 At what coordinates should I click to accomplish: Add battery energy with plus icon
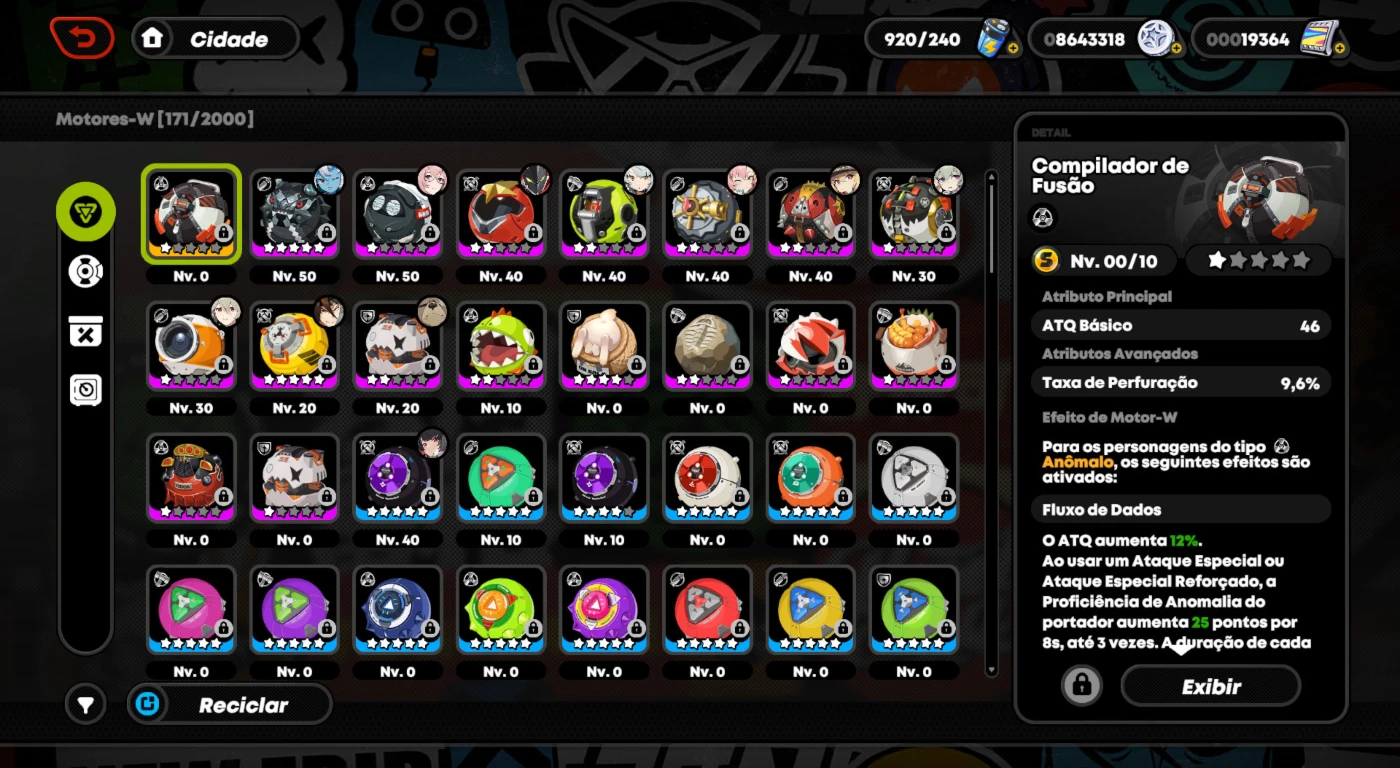click(1013, 48)
